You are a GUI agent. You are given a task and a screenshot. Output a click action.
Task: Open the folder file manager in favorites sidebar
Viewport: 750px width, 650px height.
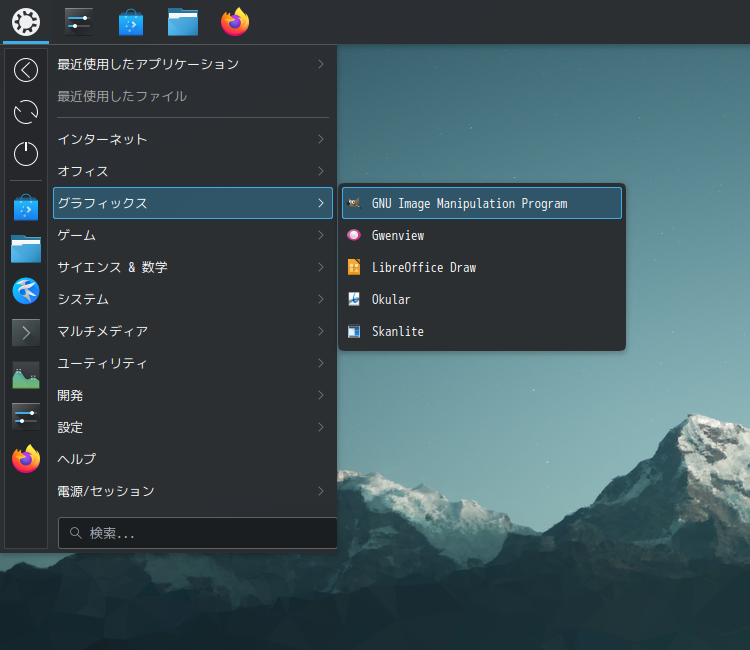(x=26, y=249)
